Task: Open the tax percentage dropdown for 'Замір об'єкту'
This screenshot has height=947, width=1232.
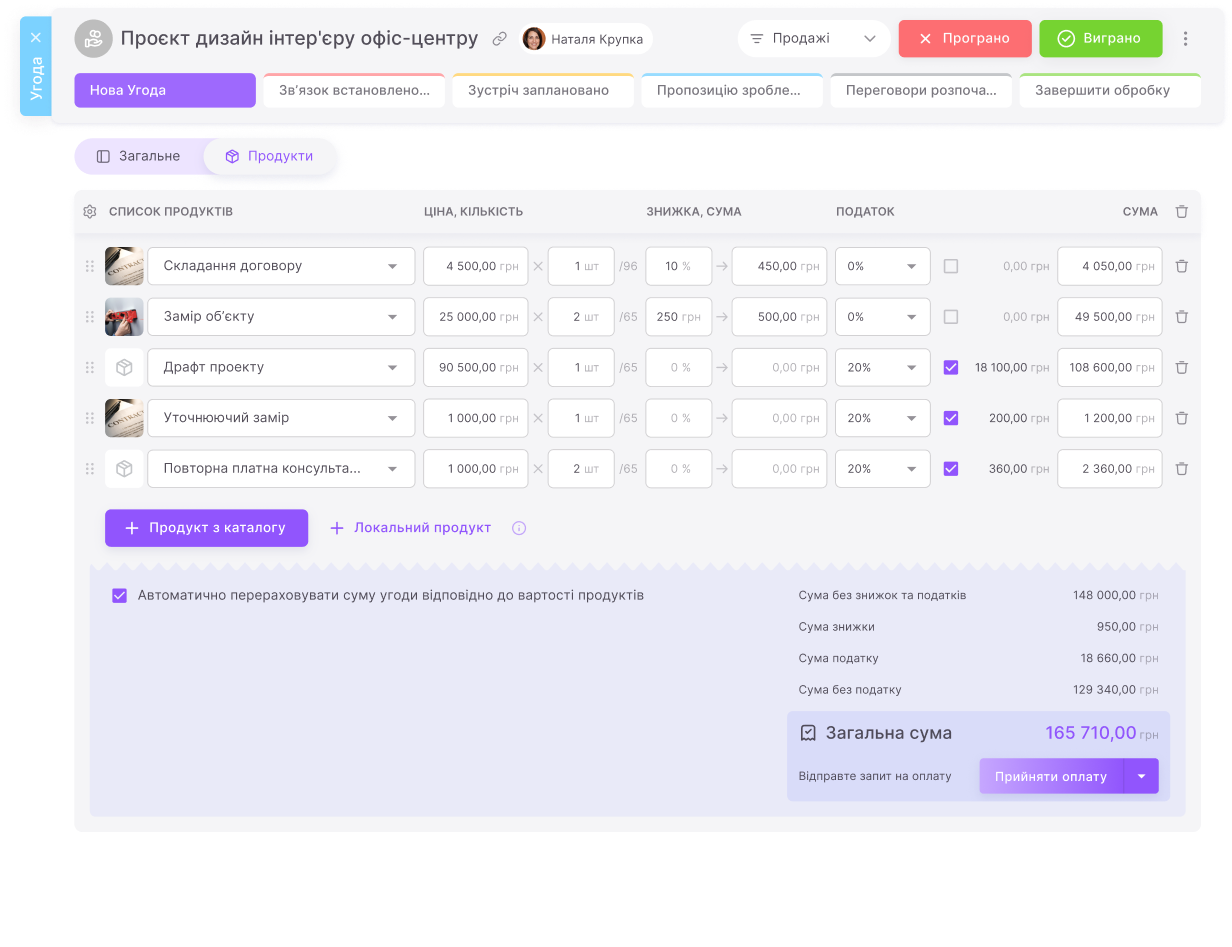Action: 882,316
